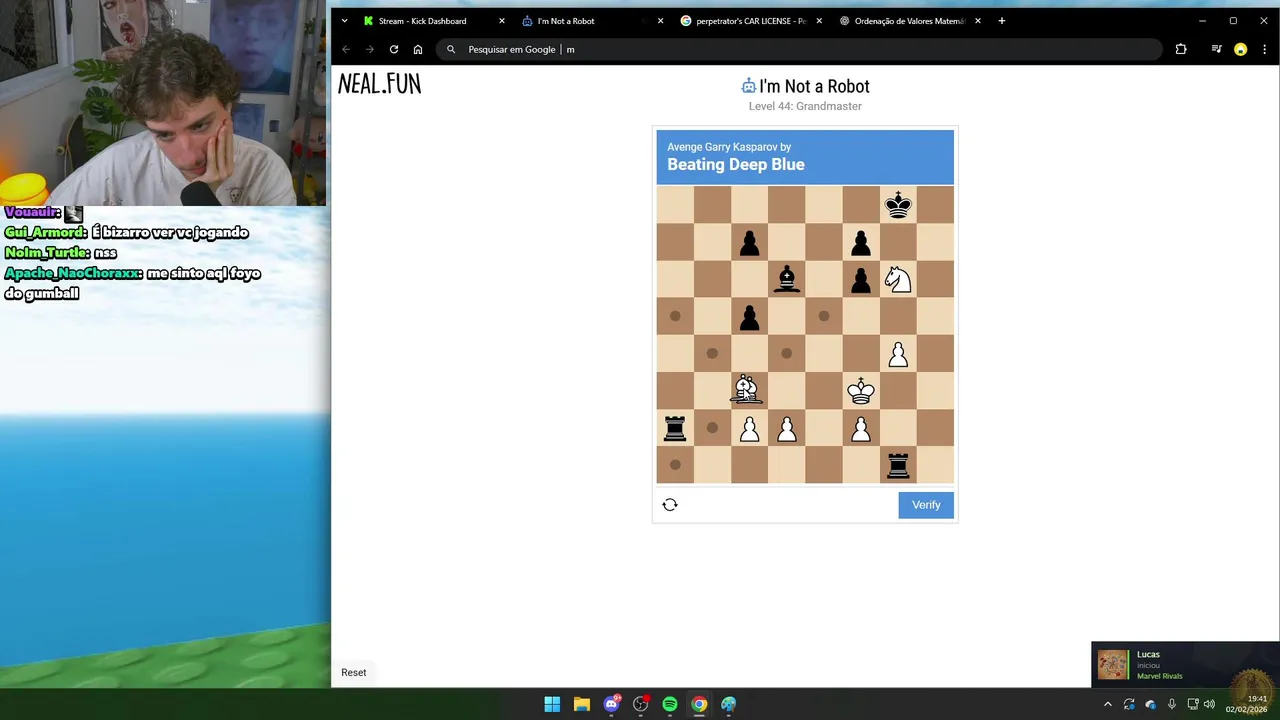Screen dimensions: 1280x720
Task: Move bishop to the dot diagonally up-left of it
Action: point(712,353)
